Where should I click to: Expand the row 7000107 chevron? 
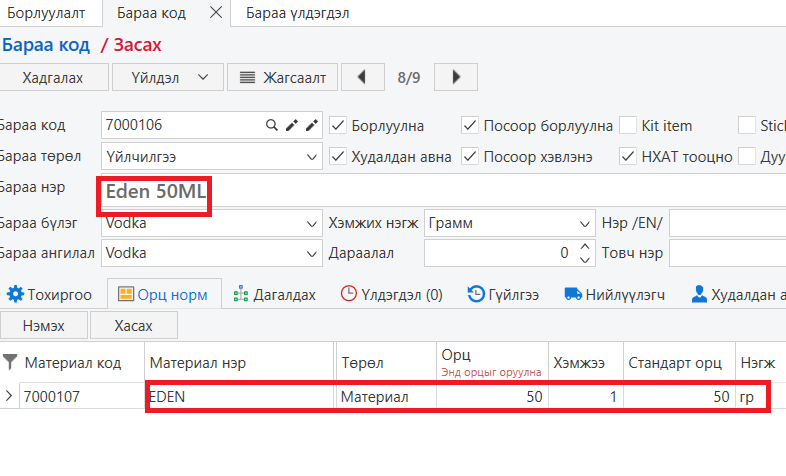coord(9,396)
